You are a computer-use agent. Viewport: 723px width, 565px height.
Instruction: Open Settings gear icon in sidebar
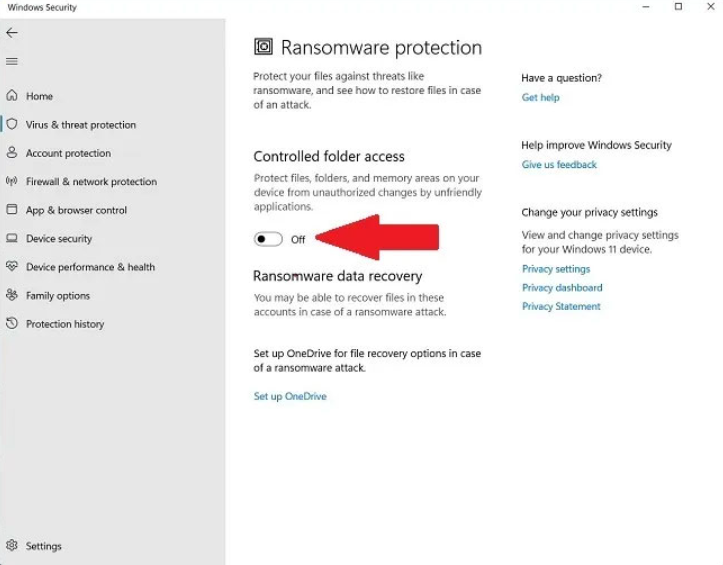(12, 546)
